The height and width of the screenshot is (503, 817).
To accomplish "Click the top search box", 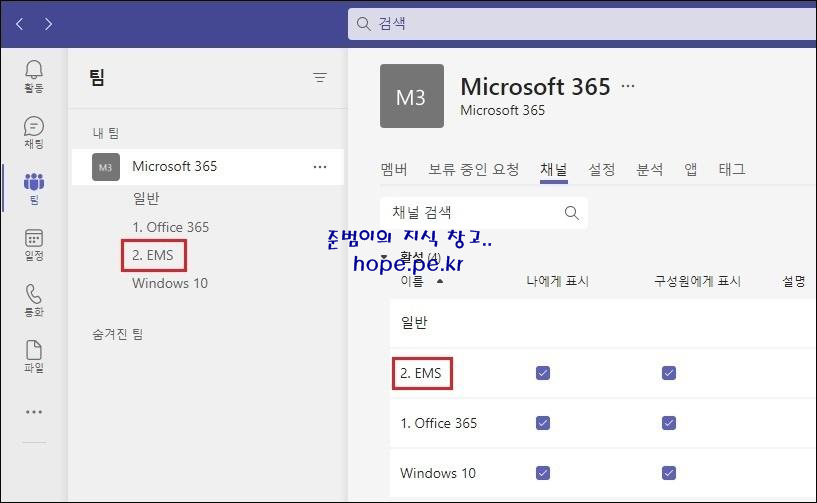I will pyautogui.click(x=582, y=23).
